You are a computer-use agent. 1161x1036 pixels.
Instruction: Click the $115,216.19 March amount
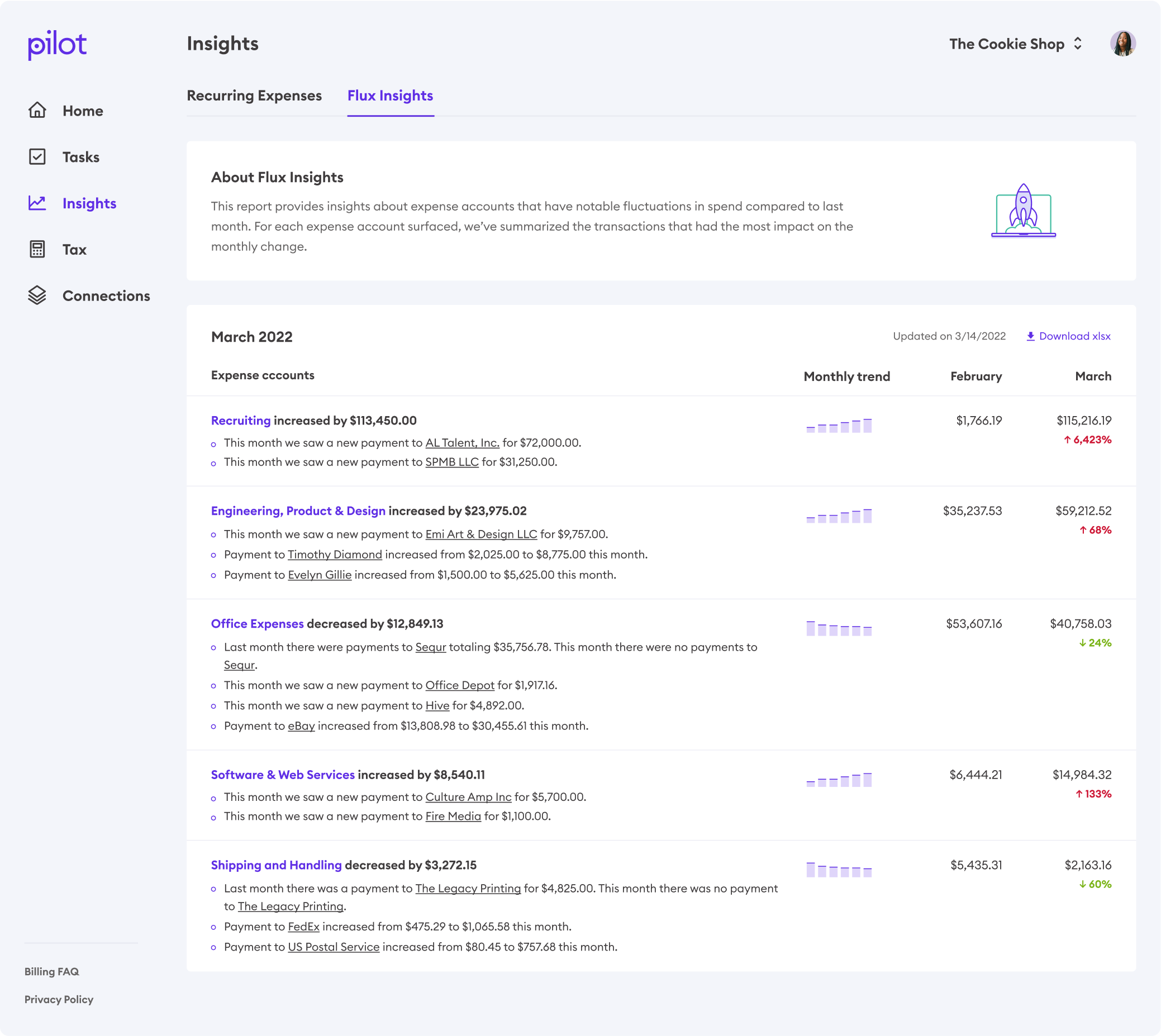coord(1084,421)
